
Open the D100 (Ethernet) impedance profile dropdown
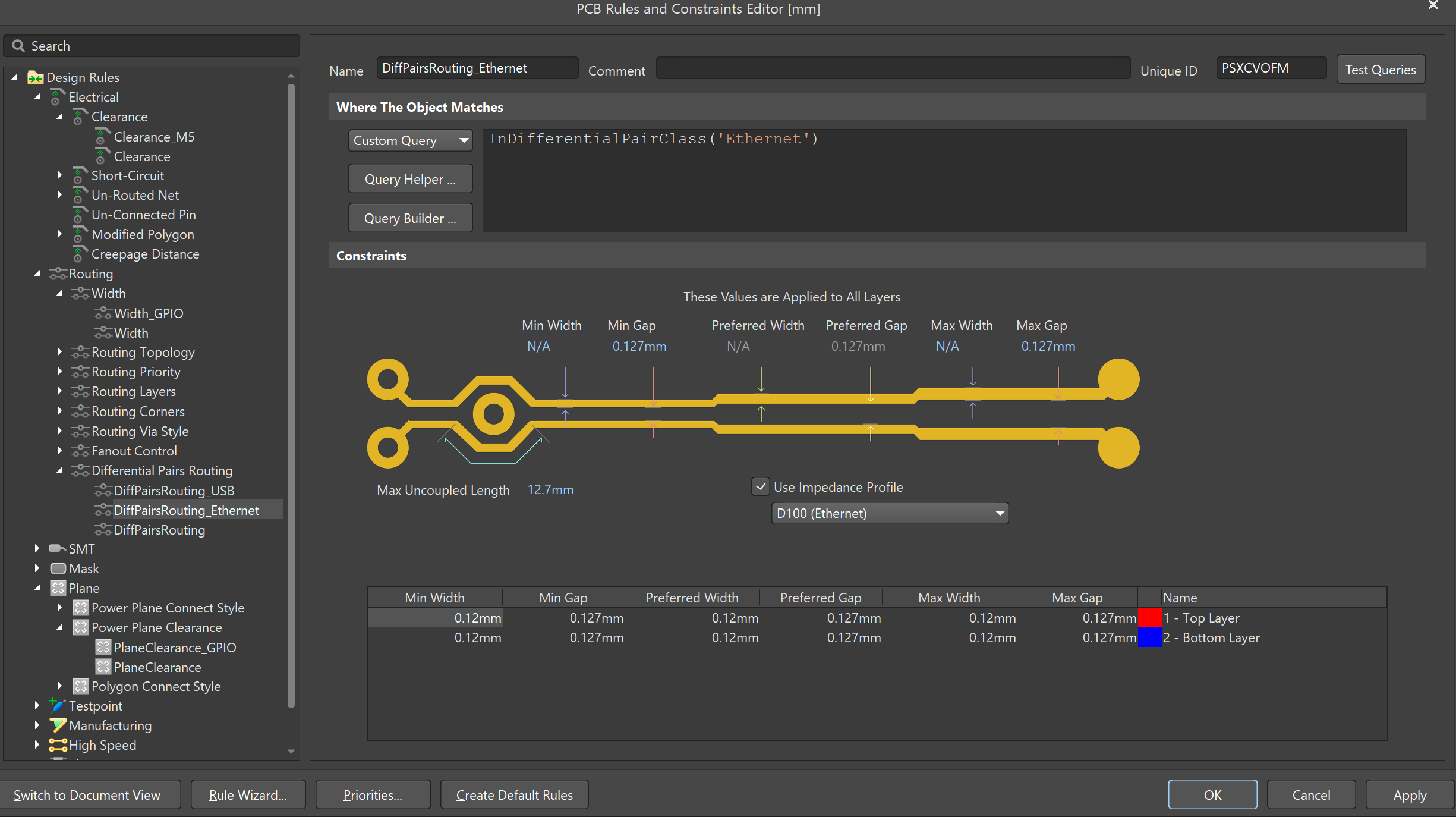pyautogui.click(x=889, y=513)
